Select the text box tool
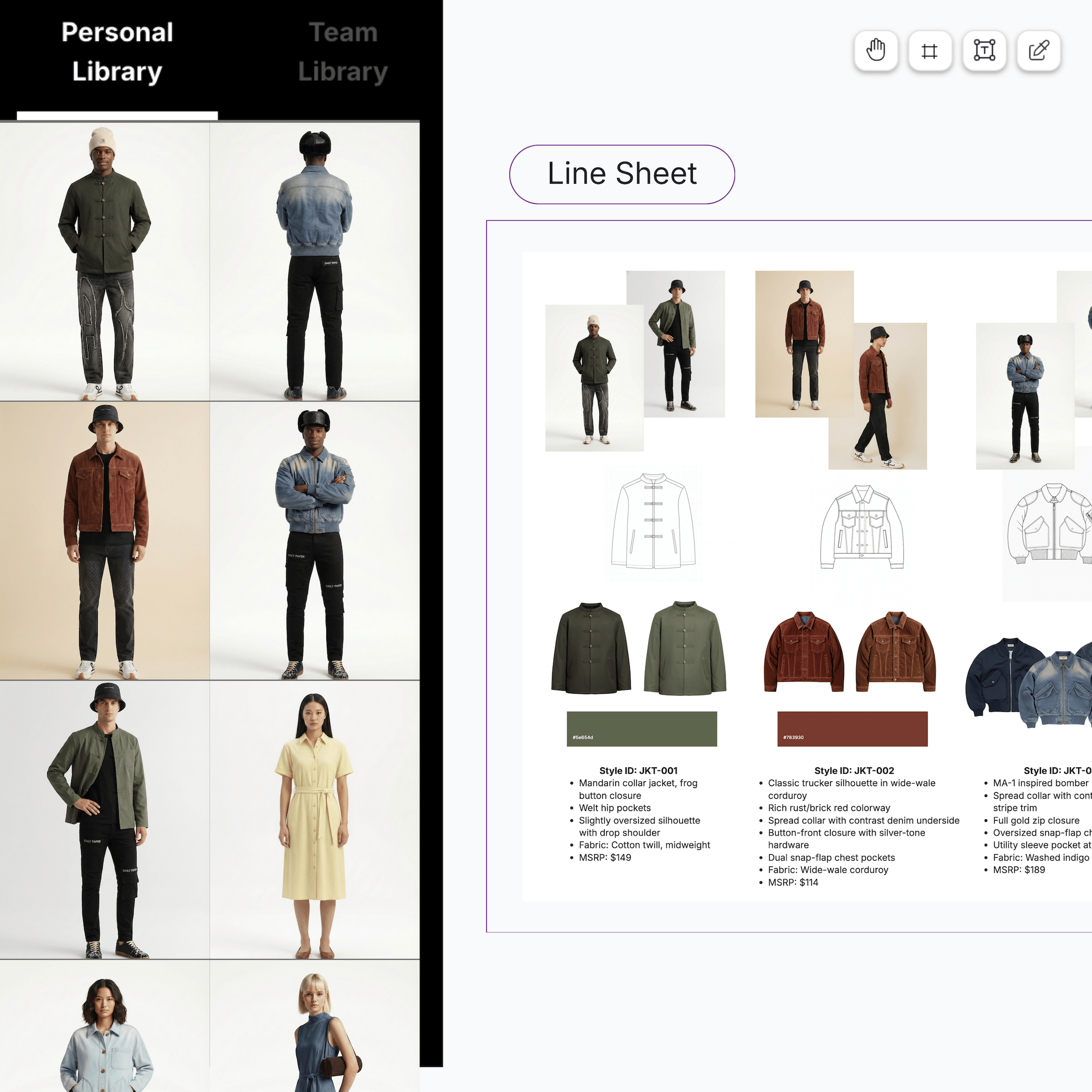1092x1092 pixels. pyautogui.click(x=983, y=50)
